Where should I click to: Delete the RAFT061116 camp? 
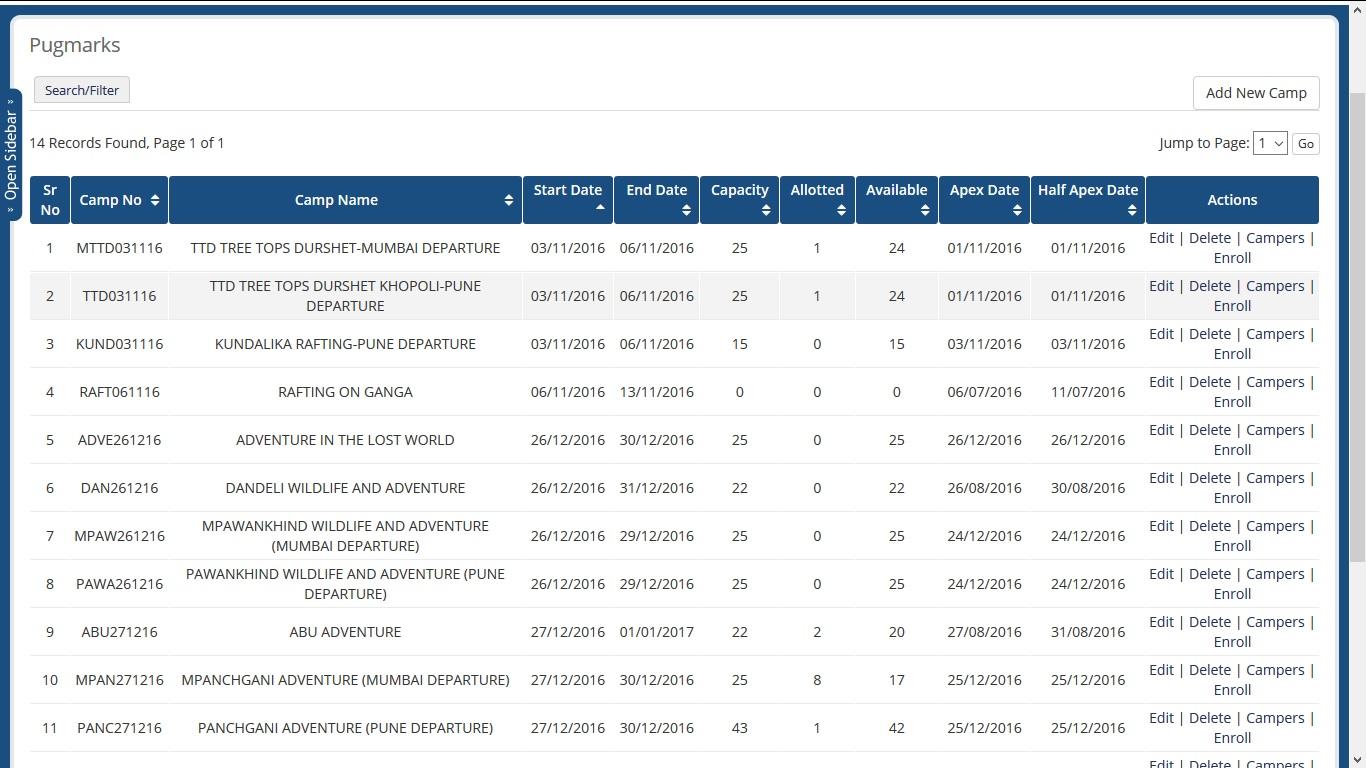pos(1209,382)
